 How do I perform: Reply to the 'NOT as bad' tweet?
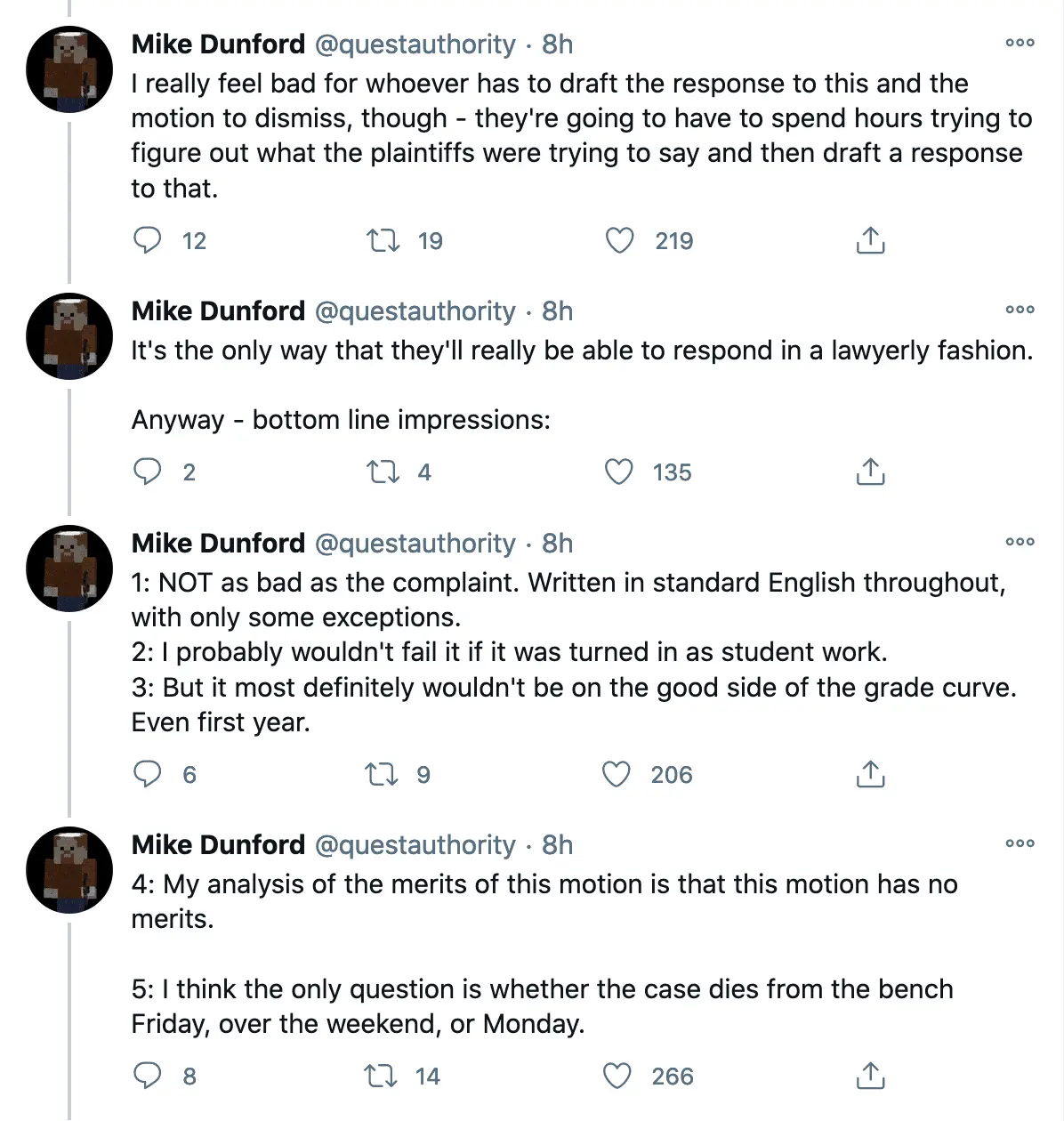coord(148,774)
